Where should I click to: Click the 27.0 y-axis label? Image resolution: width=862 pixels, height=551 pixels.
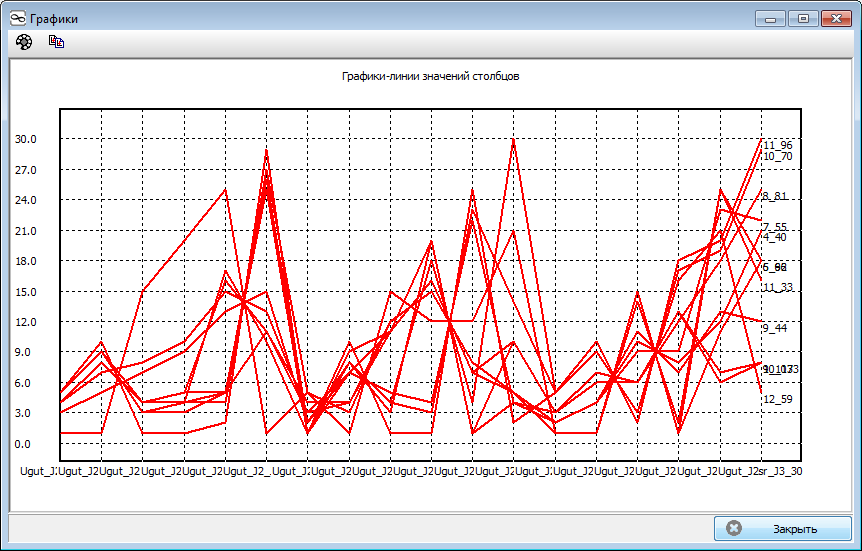tap(26, 170)
